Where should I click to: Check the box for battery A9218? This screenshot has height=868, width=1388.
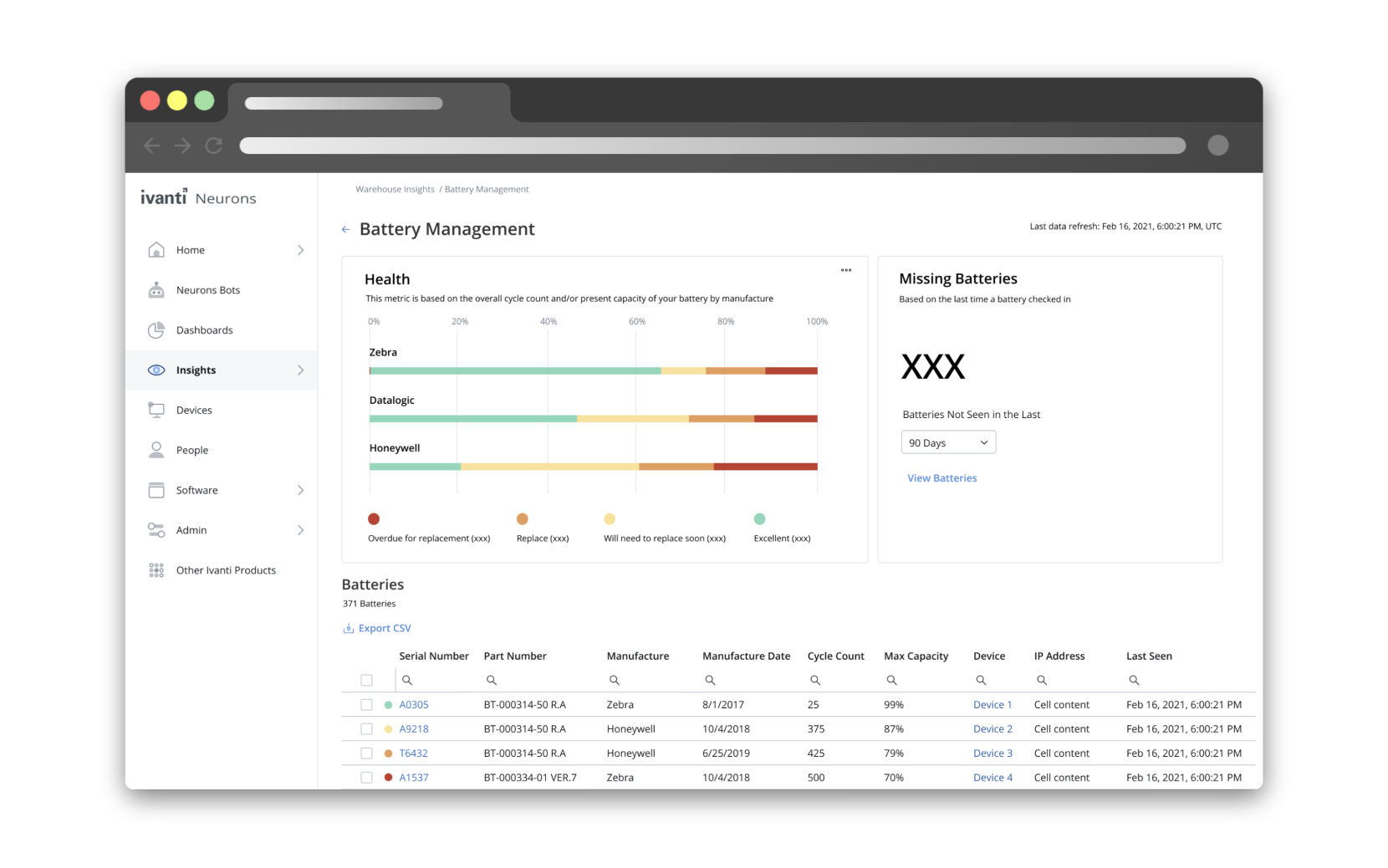point(366,729)
